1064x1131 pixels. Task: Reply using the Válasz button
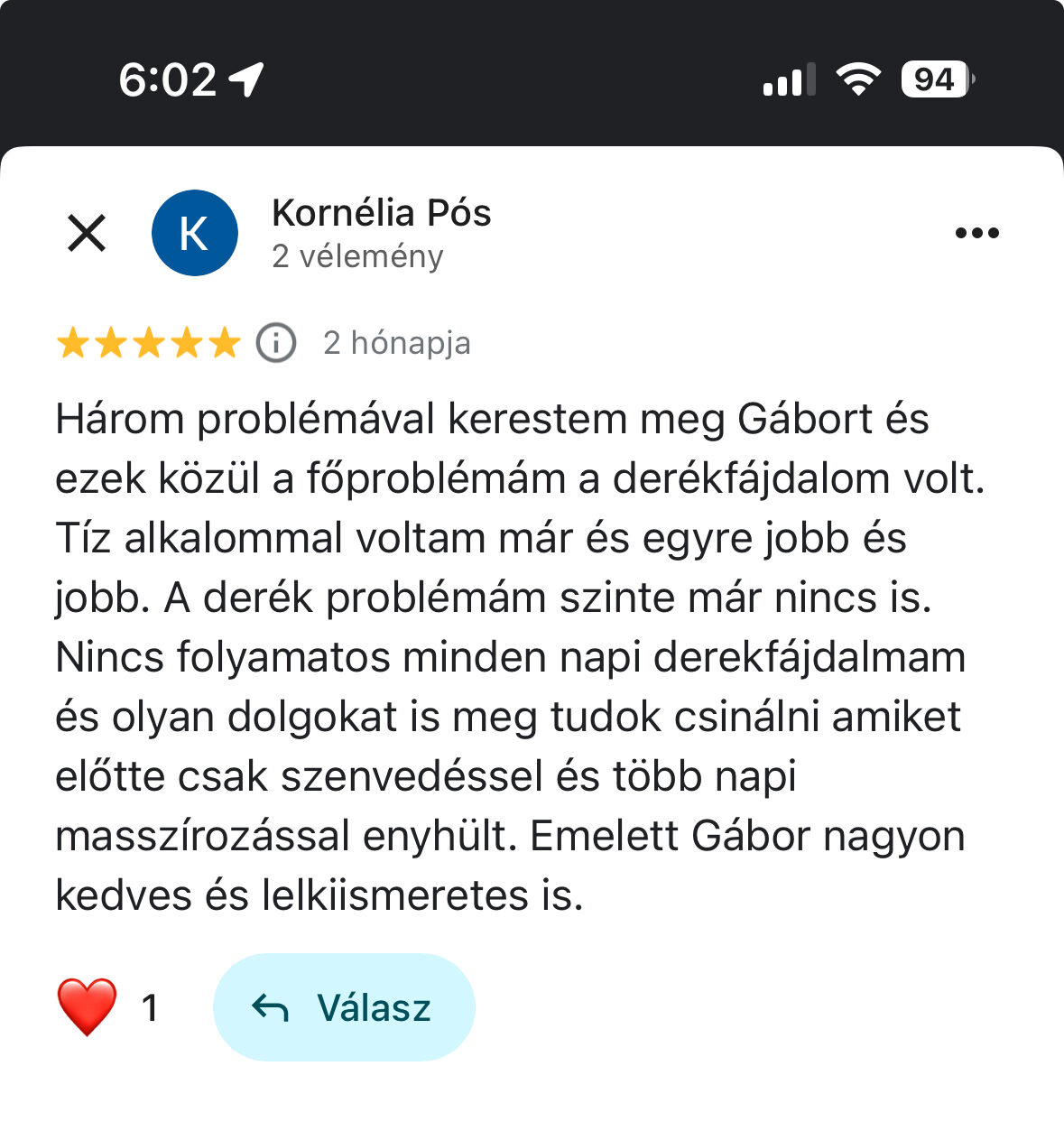coord(344,1007)
